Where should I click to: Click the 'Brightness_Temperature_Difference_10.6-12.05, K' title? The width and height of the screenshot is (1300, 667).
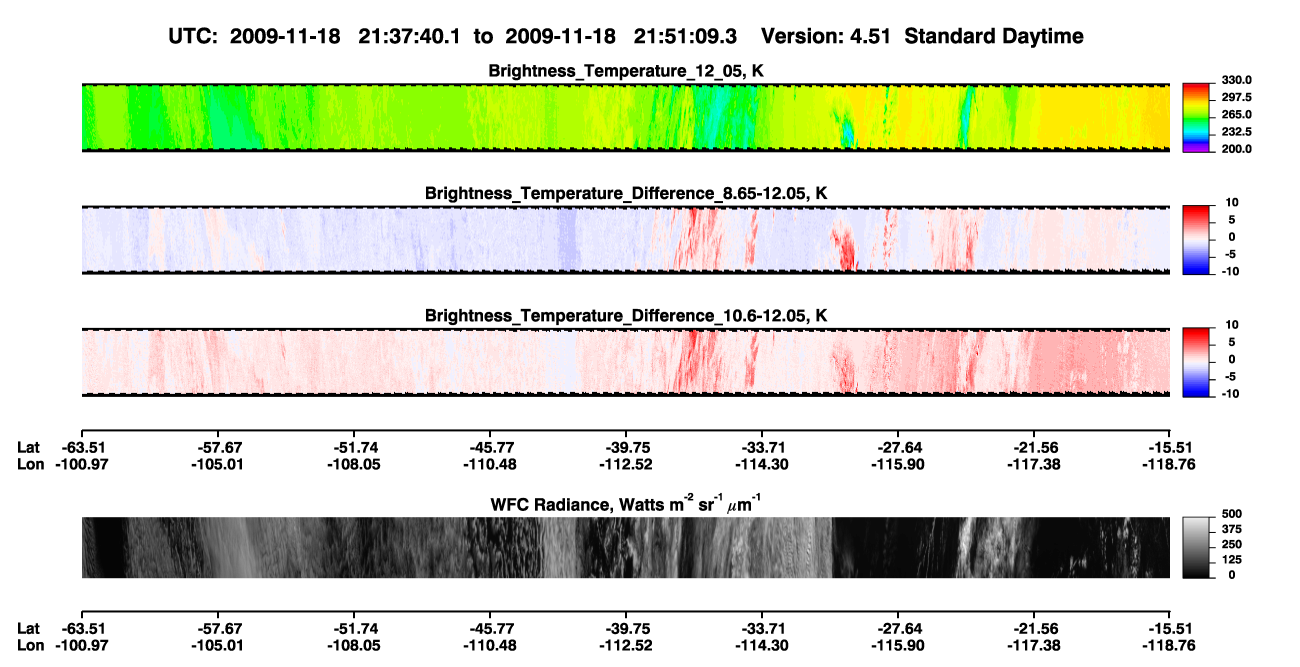tap(626, 316)
